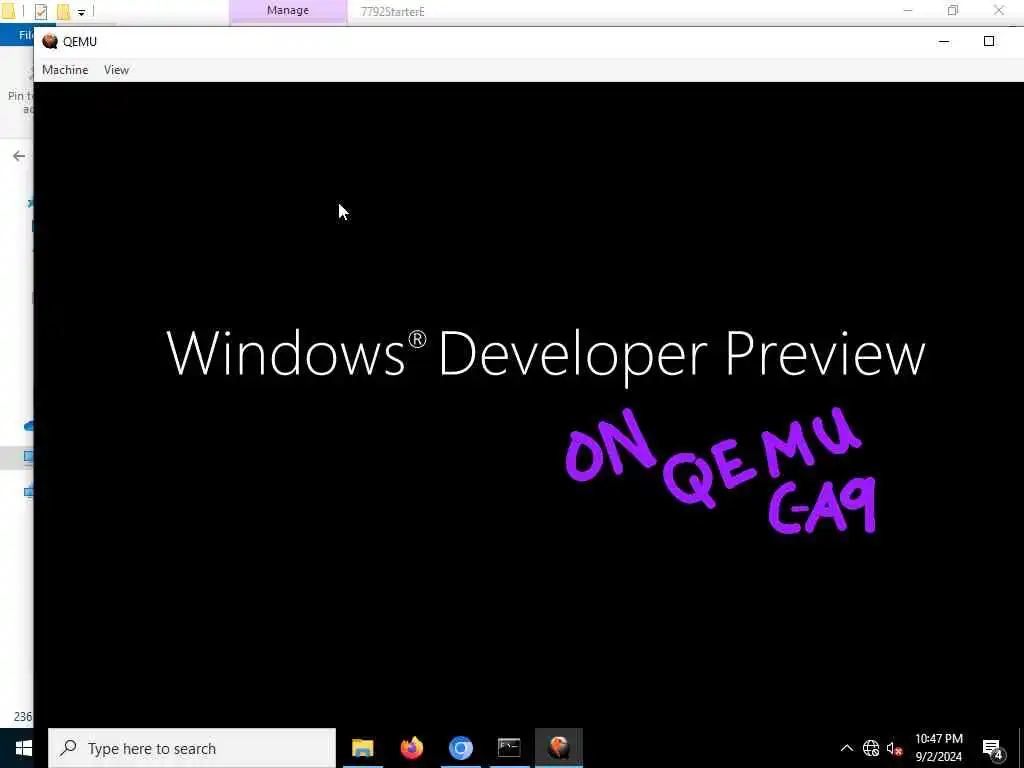Image resolution: width=1024 pixels, height=768 pixels.
Task: Open the Machine menu in QEMU
Action: [x=65, y=70]
